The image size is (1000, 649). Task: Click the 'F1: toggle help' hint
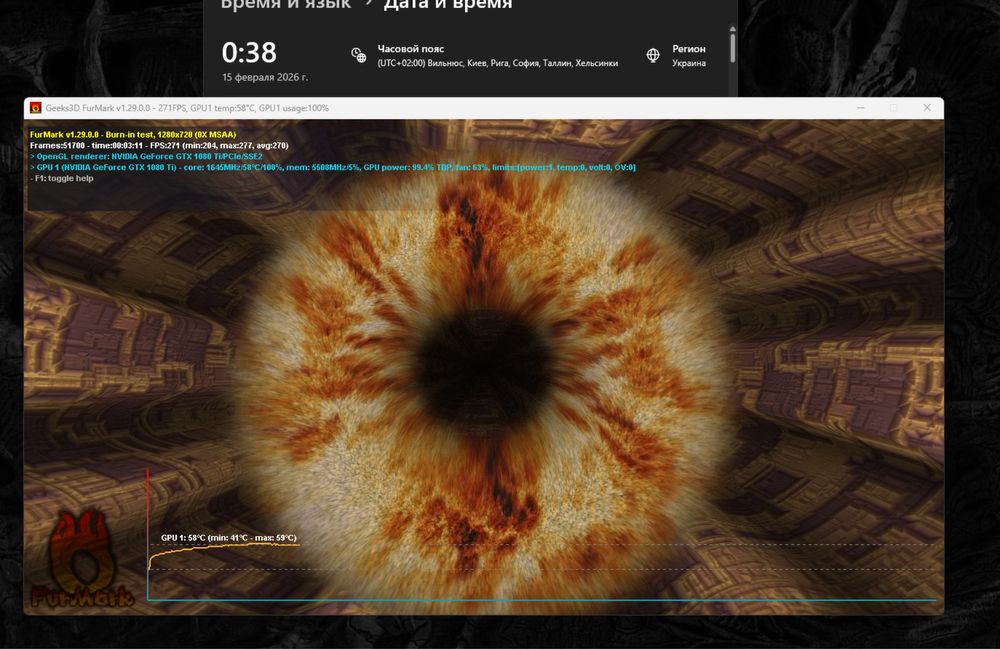[x=62, y=179]
